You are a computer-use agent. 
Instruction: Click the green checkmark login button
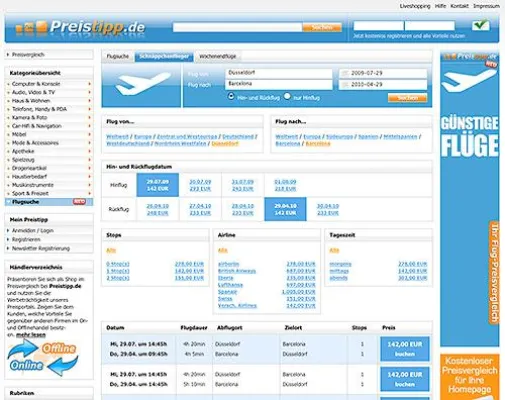click(480, 25)
